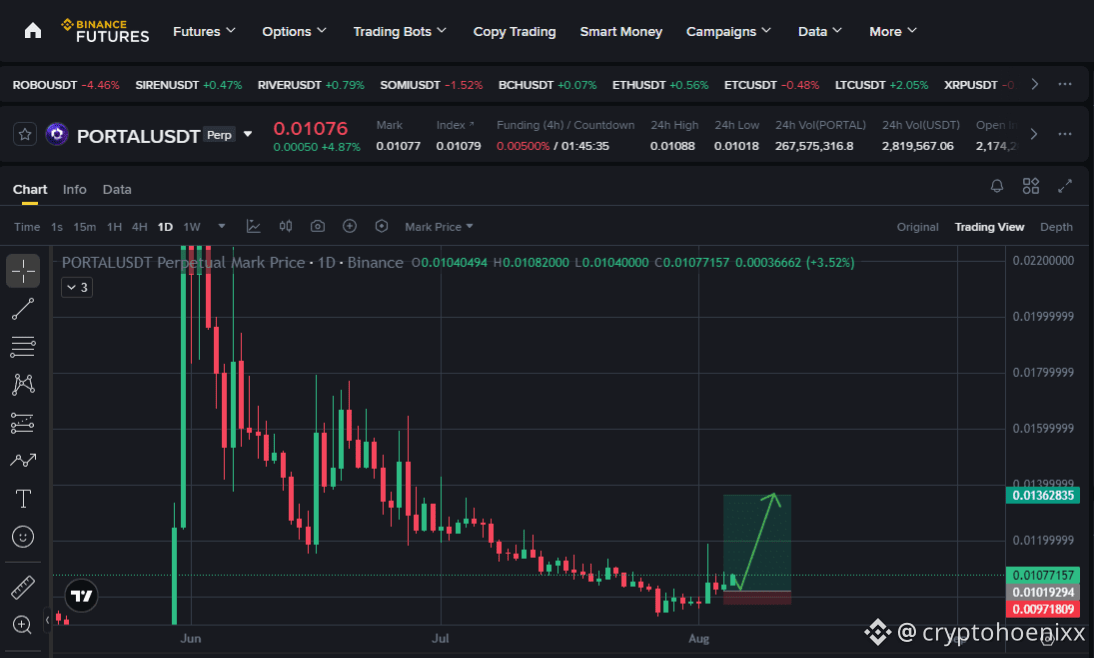Open the LTCUSDT ticker

(x=882, y=84)
